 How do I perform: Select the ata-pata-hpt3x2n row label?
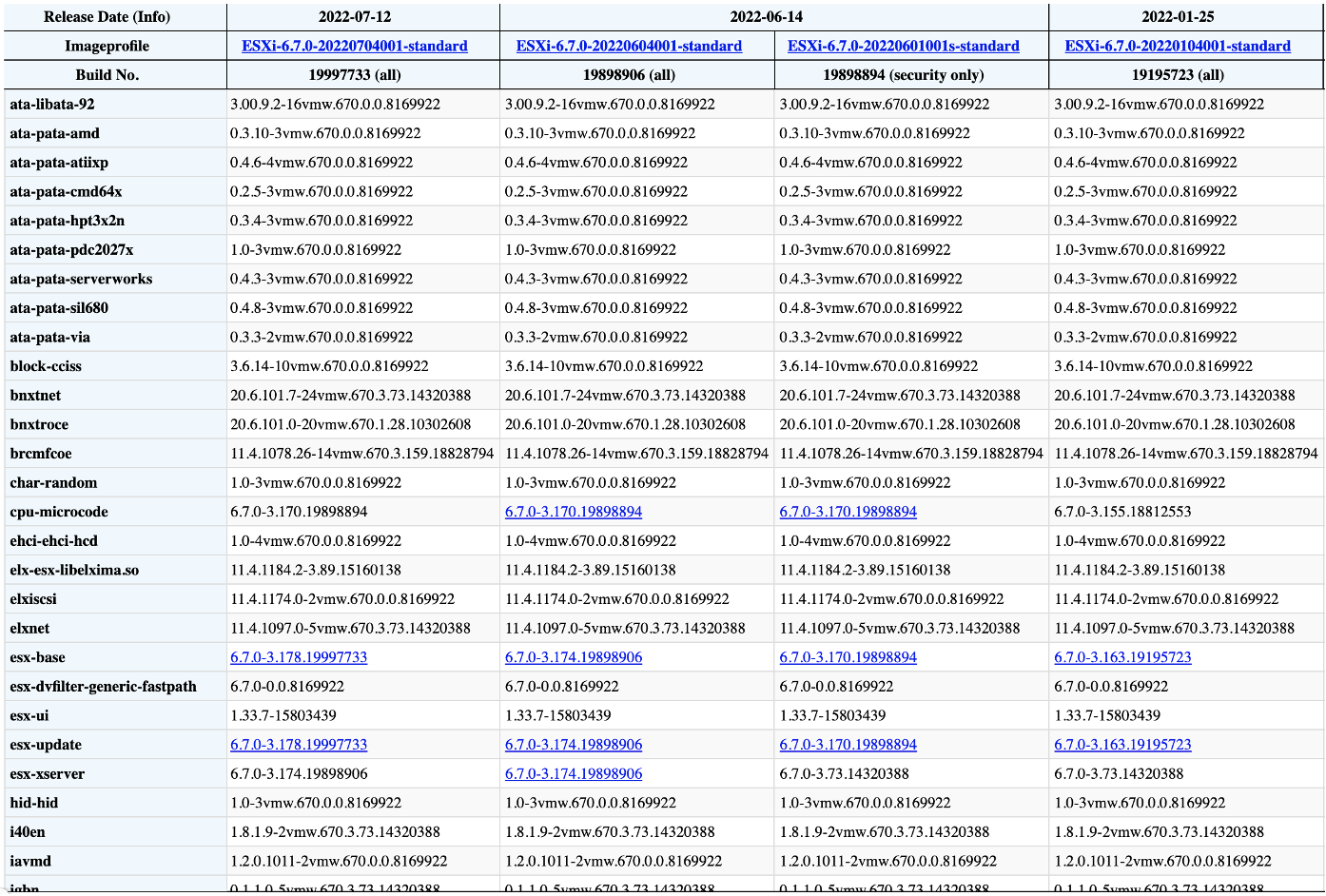[67, 221]
